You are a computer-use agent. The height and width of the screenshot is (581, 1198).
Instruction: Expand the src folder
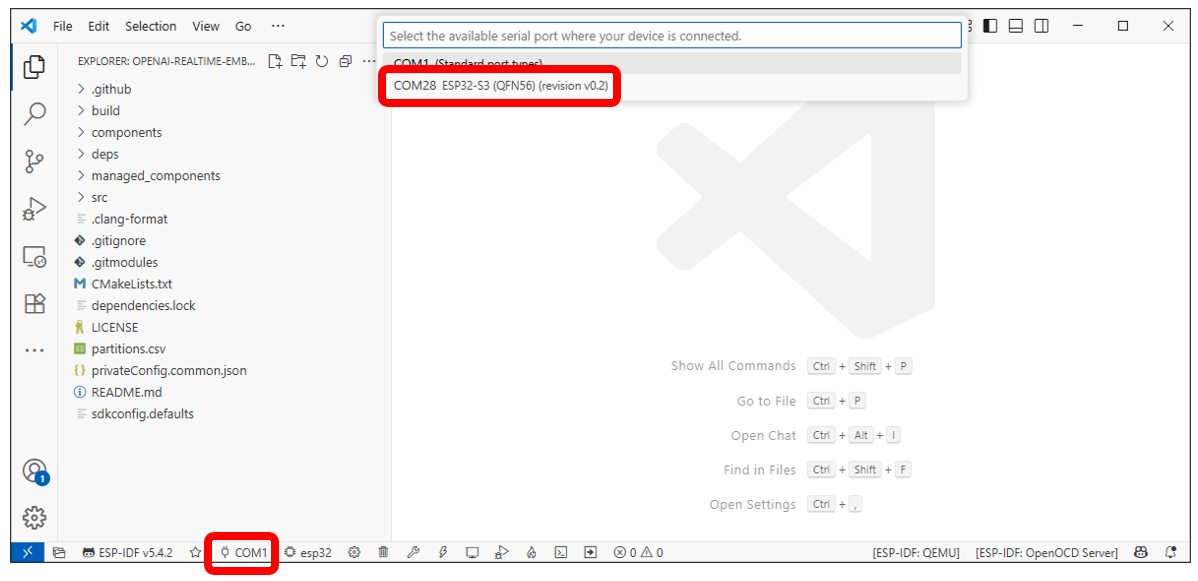click(x=225, y=197)
